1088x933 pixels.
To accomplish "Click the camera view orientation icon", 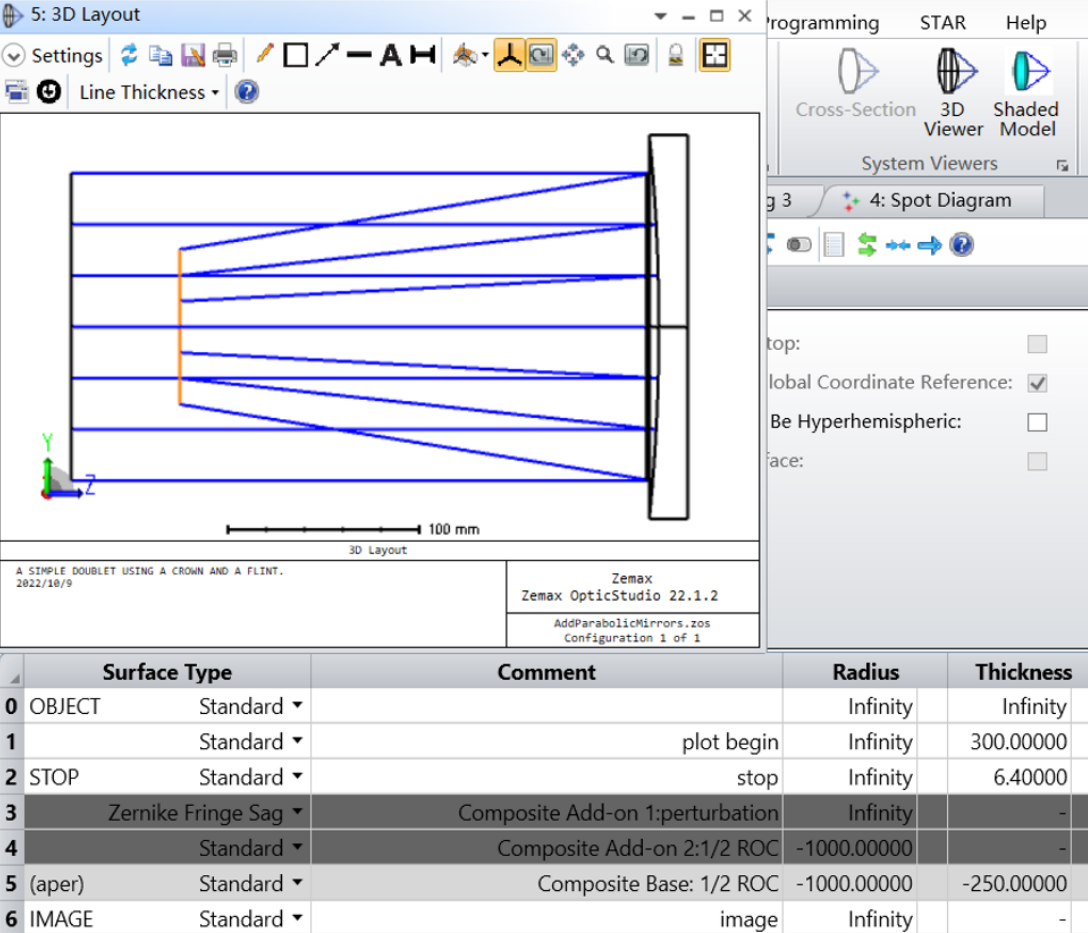I will tap(465, 55).
